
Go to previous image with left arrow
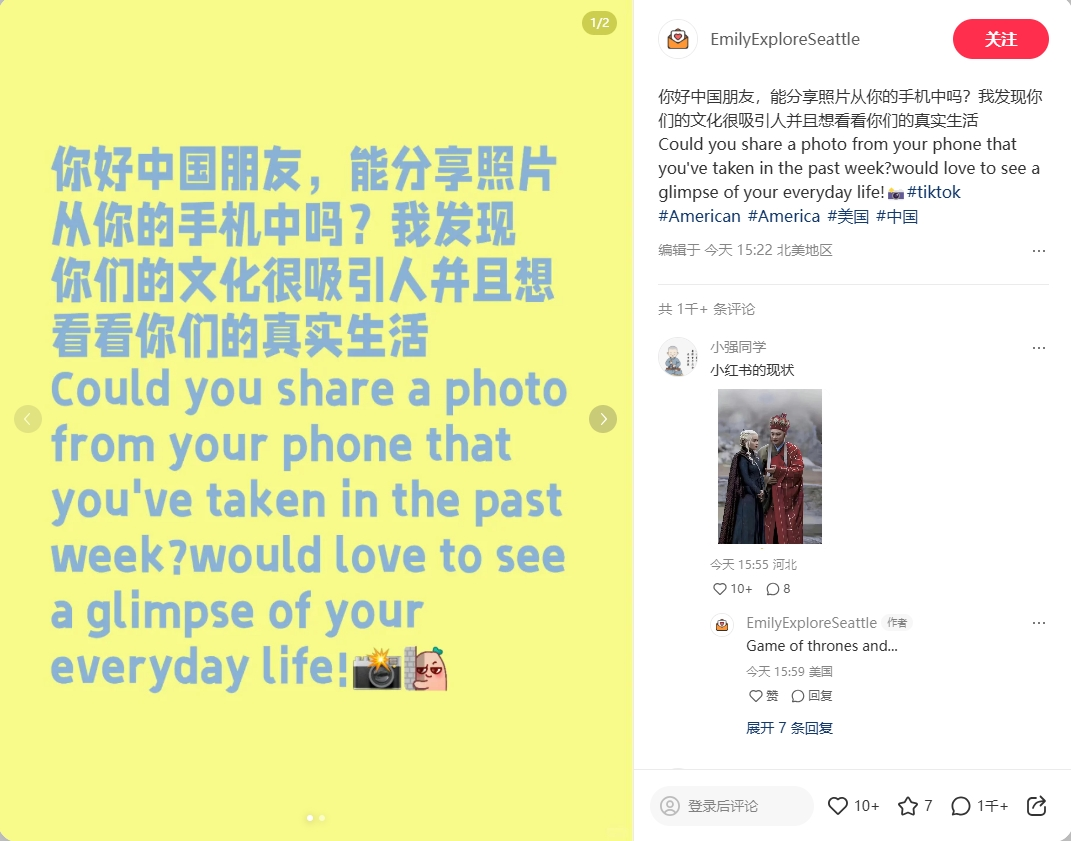28,419
